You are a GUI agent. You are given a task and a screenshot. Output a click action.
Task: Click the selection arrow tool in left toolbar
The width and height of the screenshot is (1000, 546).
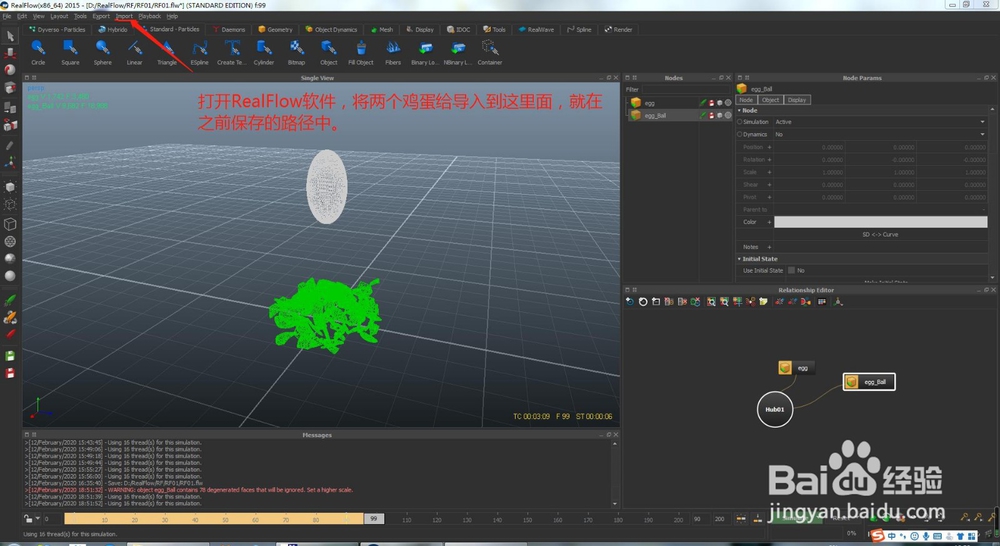(10, 36)
